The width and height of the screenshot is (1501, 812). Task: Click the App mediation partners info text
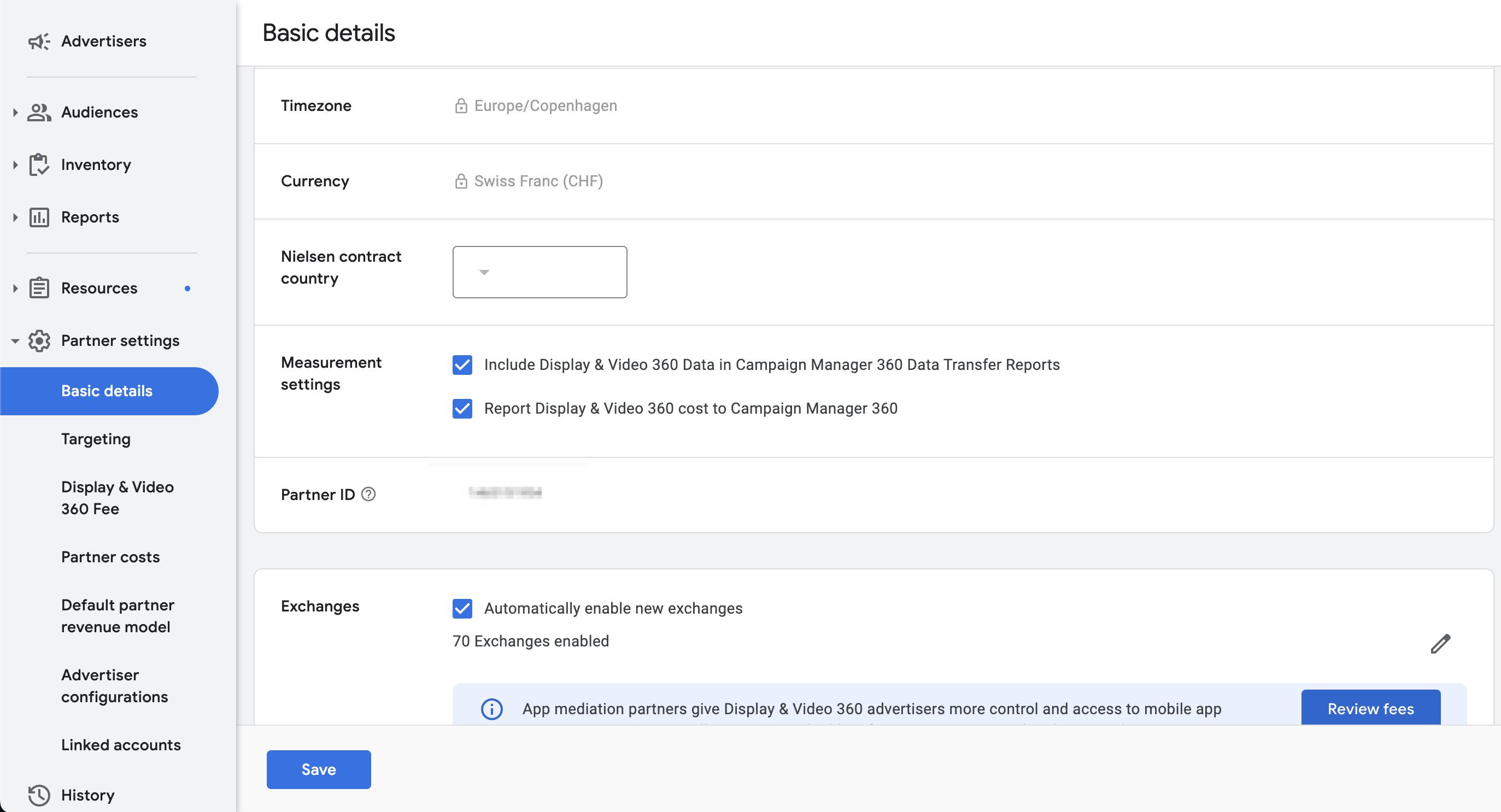(872, 709)
